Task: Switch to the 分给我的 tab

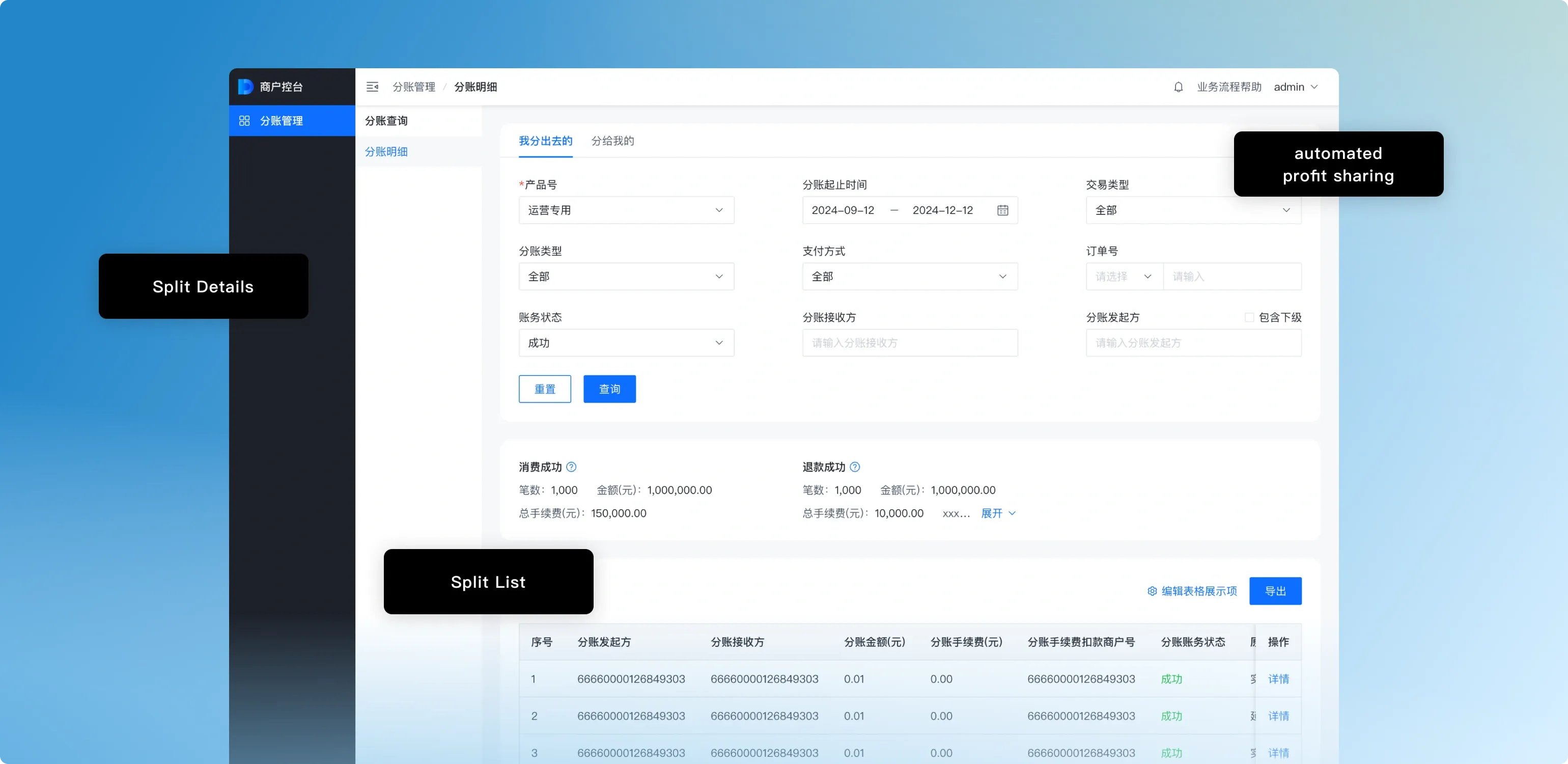Action: click(x=612, y=141)
